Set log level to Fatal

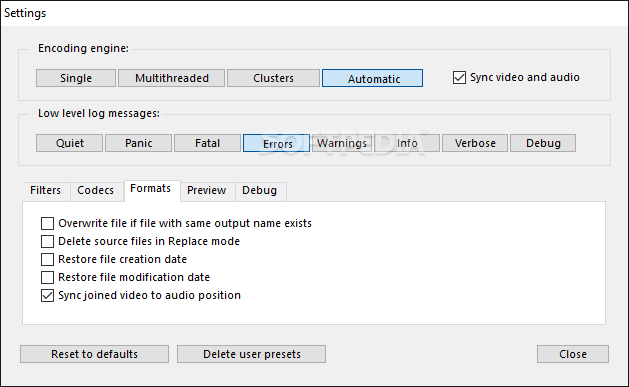pyautogui.click(x=207, y=143)
